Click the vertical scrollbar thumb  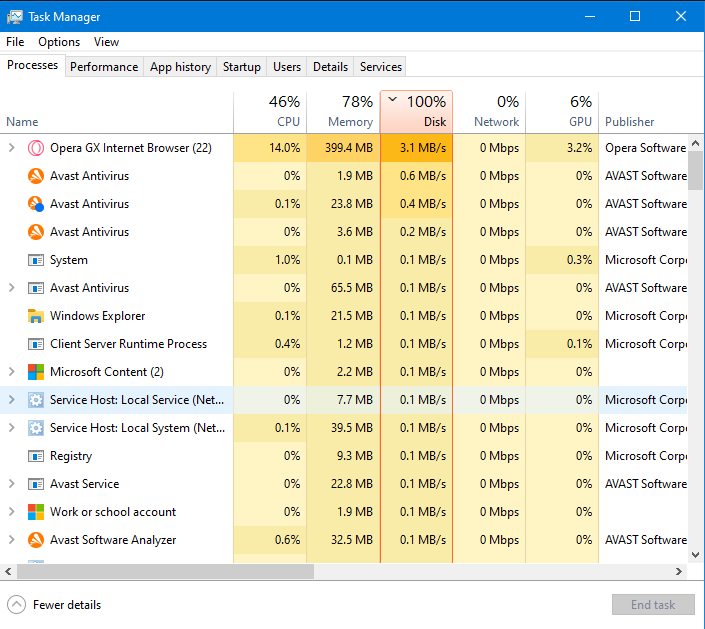tap(696, 171)
